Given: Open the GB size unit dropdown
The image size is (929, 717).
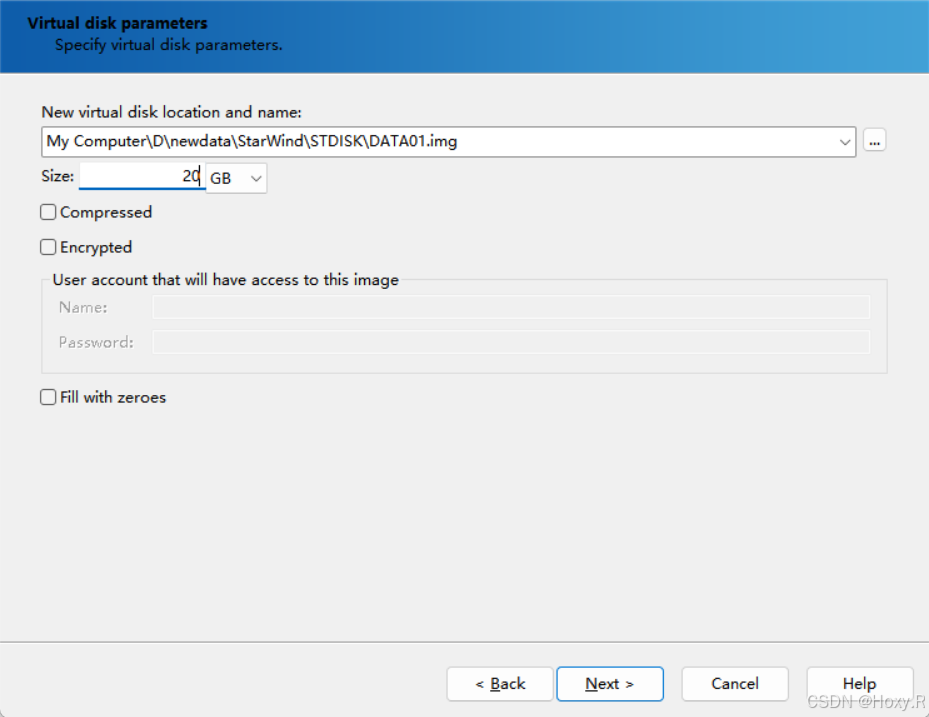Looking at the screenshot, I should click(x=236, y=178).
